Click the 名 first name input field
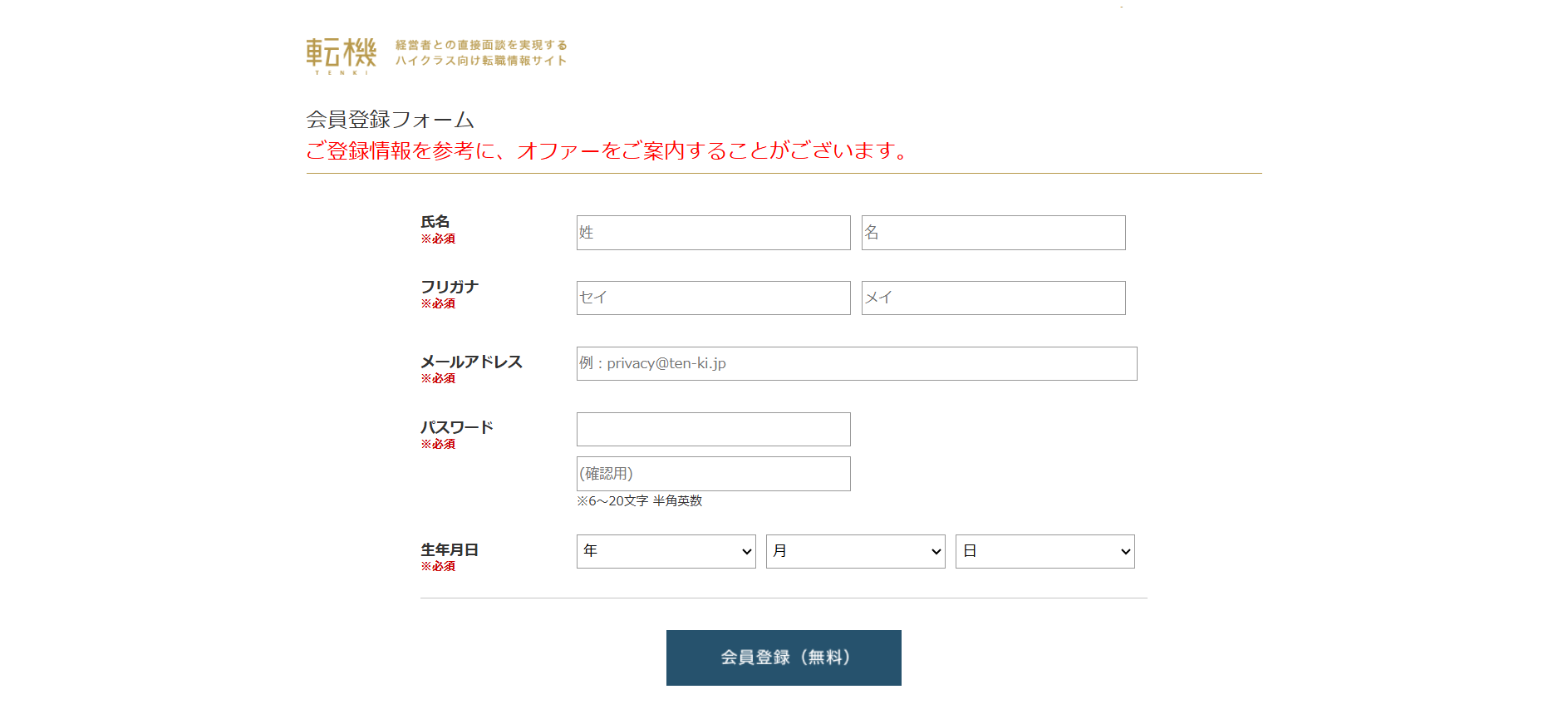1568x719 pixels. click(x=993, y=233)
